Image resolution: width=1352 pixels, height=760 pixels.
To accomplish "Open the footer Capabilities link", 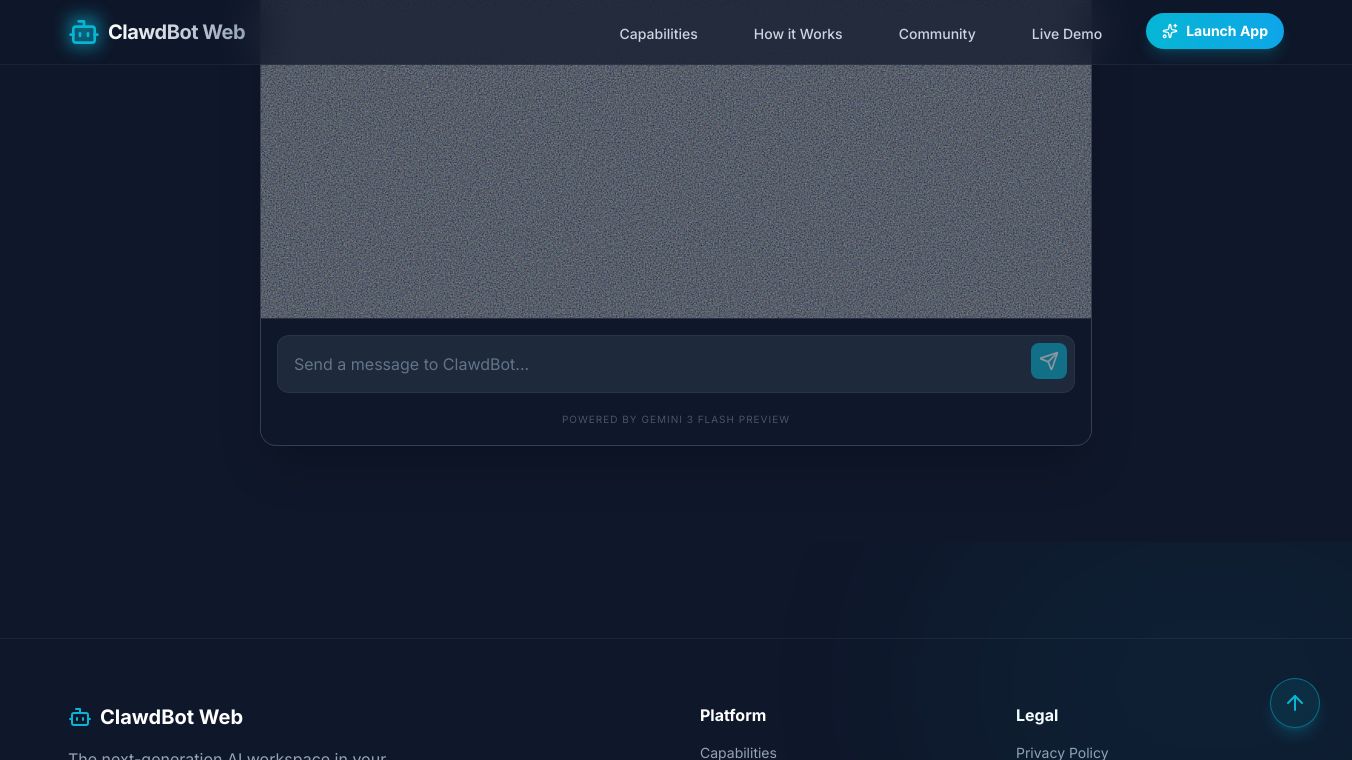I will click(738, 752).
